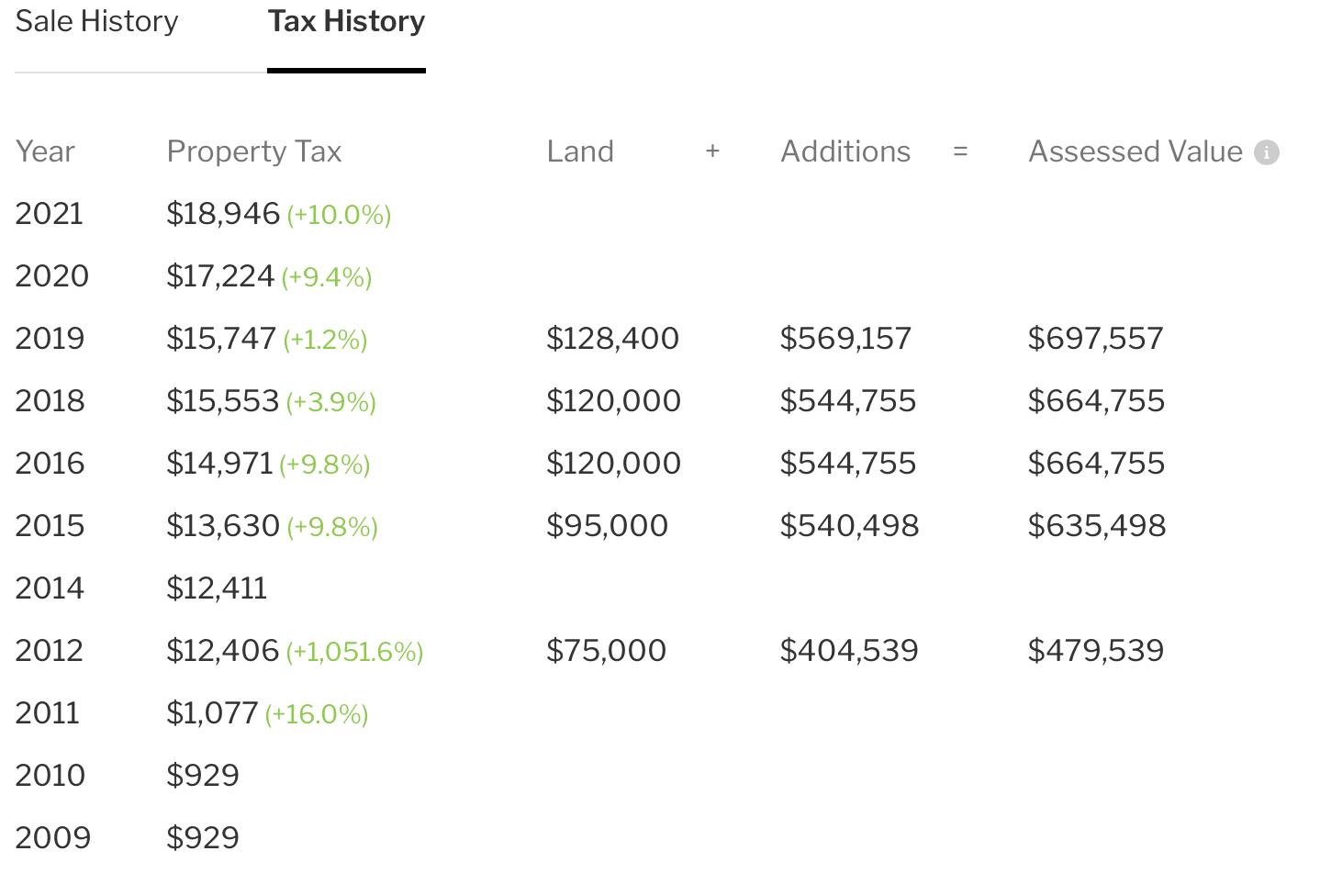The width and height of the screenshot is (1320, 896).
Task: Select the Tax History tab
Action: pyautogui.click(x=346, y=21)
